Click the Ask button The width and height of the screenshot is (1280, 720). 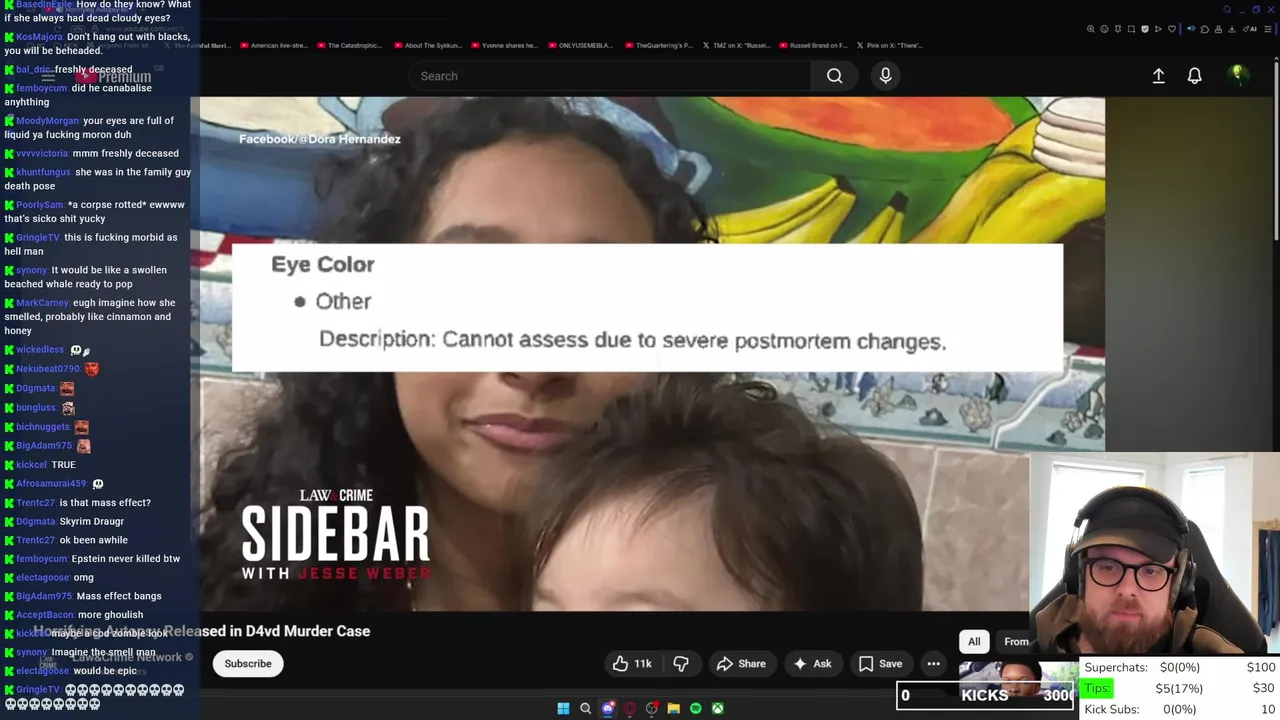click(812, 664)
